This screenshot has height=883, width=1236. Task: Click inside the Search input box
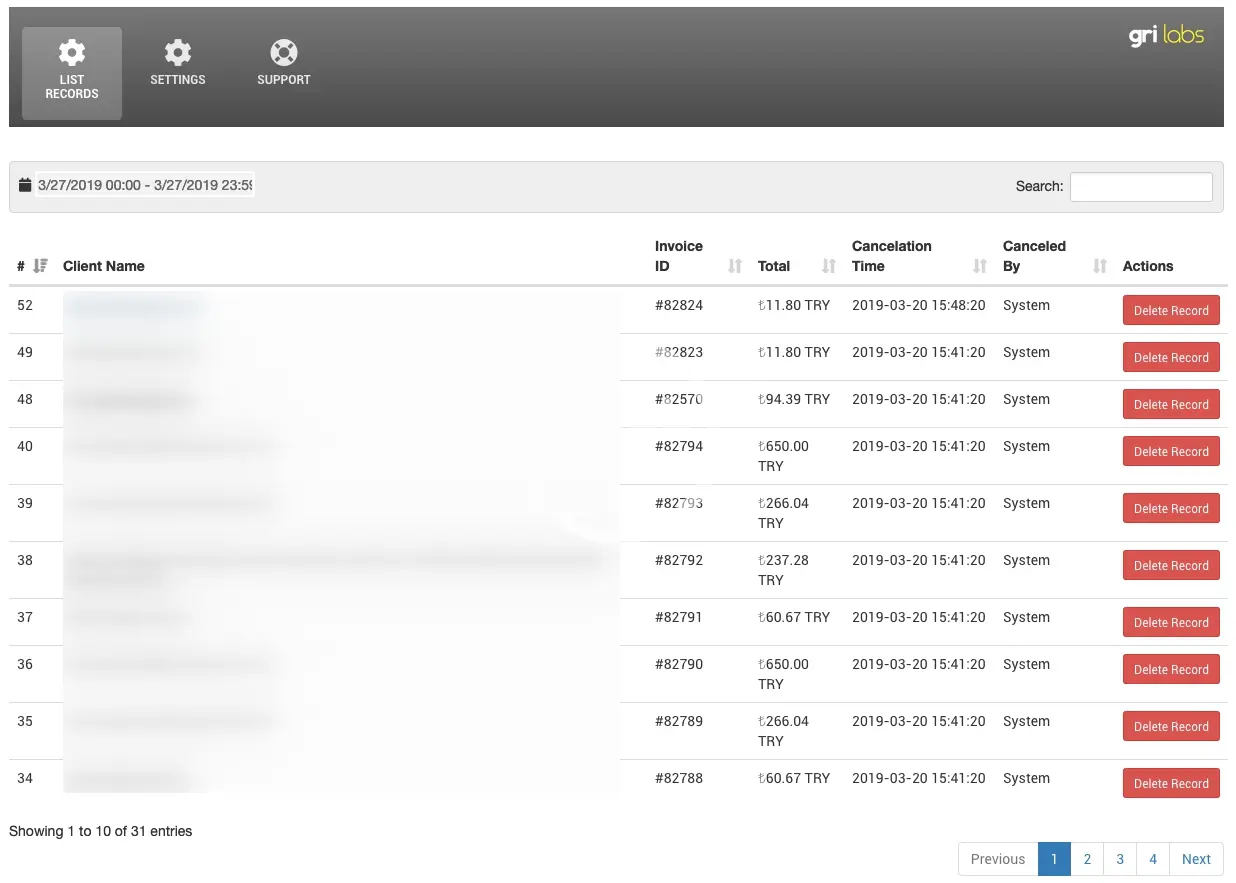click(x=1141, y=187)
